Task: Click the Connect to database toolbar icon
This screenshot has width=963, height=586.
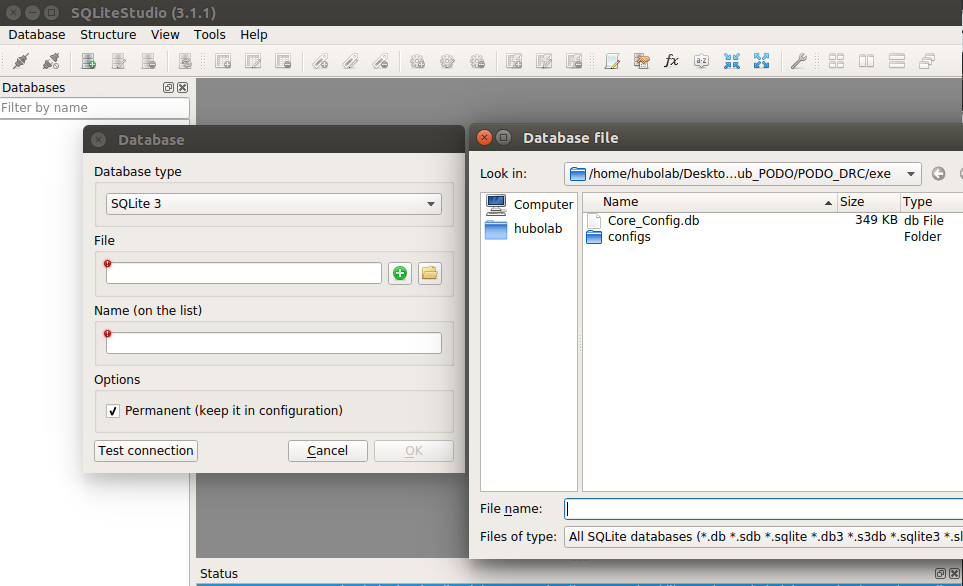Action: tap(21, 61)
